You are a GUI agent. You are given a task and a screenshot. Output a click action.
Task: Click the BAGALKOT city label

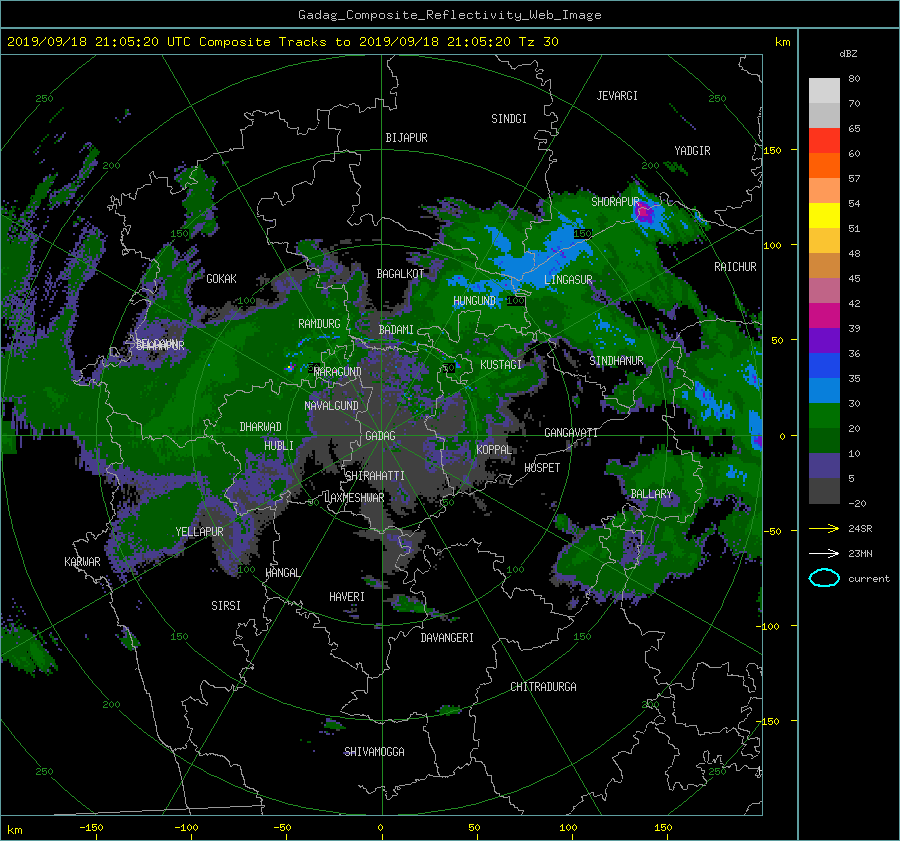tap(400, 274)
